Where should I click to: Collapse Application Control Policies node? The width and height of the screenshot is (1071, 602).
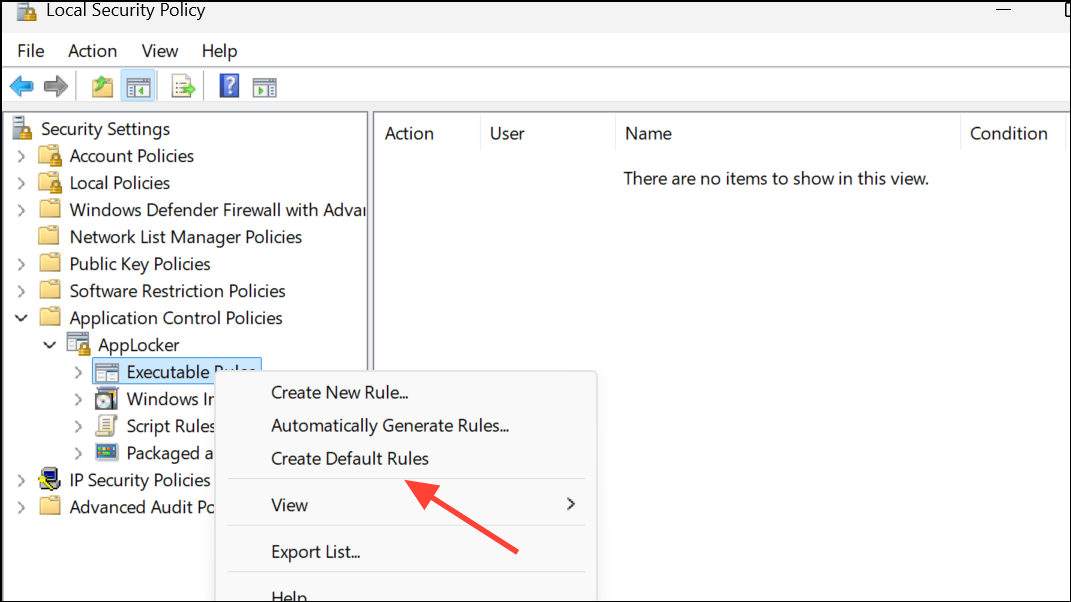click(21, 318)
